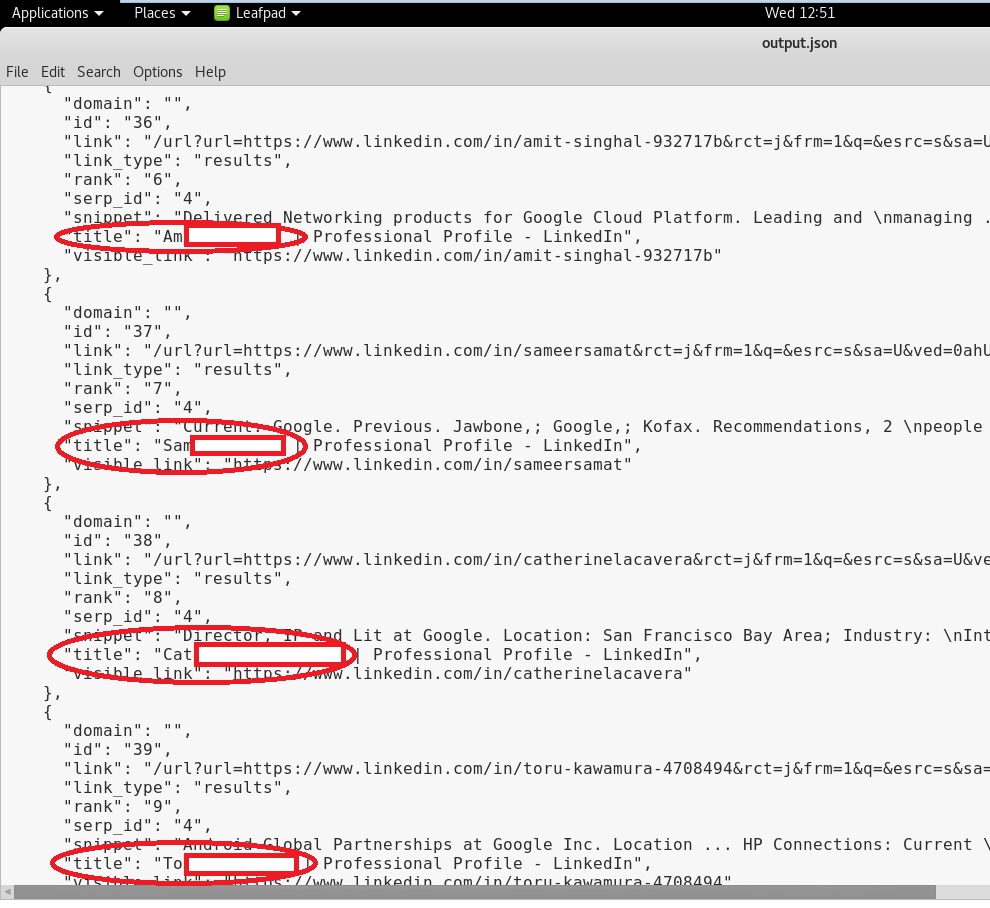Click the text line "id": "39"
Viewport: 990px width, 908px height.
coord(117,750)
